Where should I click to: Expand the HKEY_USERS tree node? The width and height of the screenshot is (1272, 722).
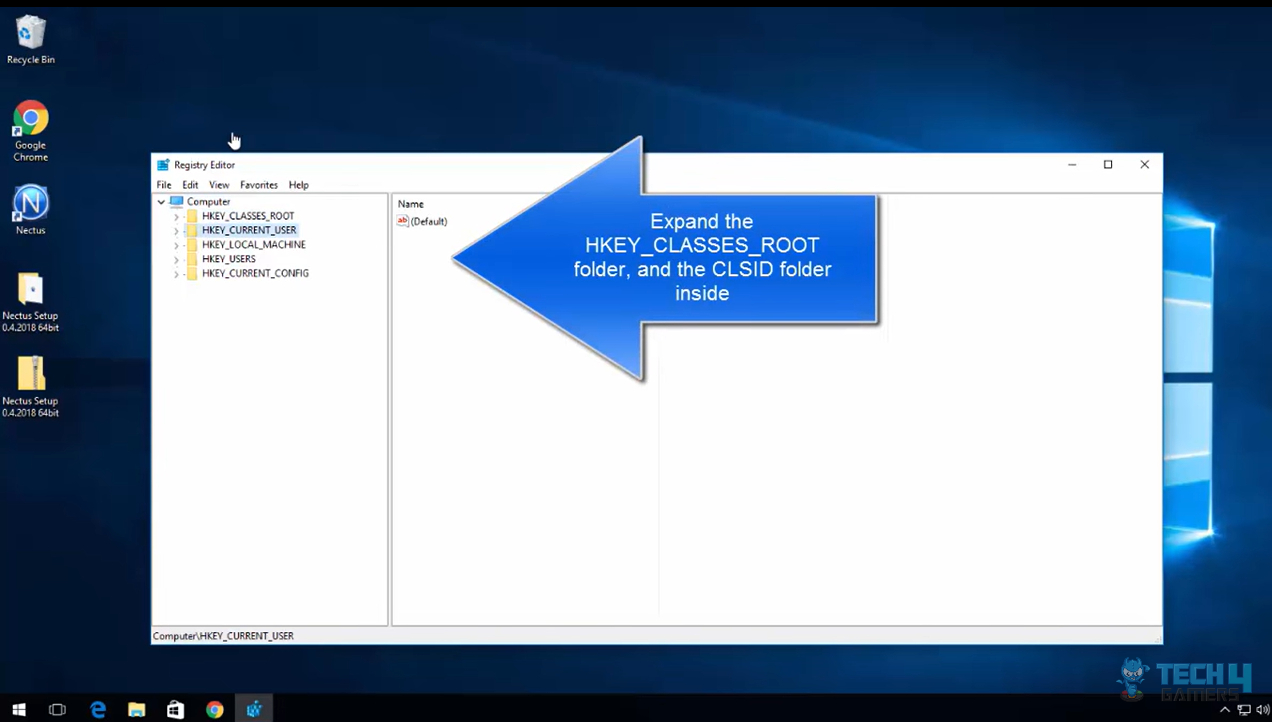(x=176, y=258)
